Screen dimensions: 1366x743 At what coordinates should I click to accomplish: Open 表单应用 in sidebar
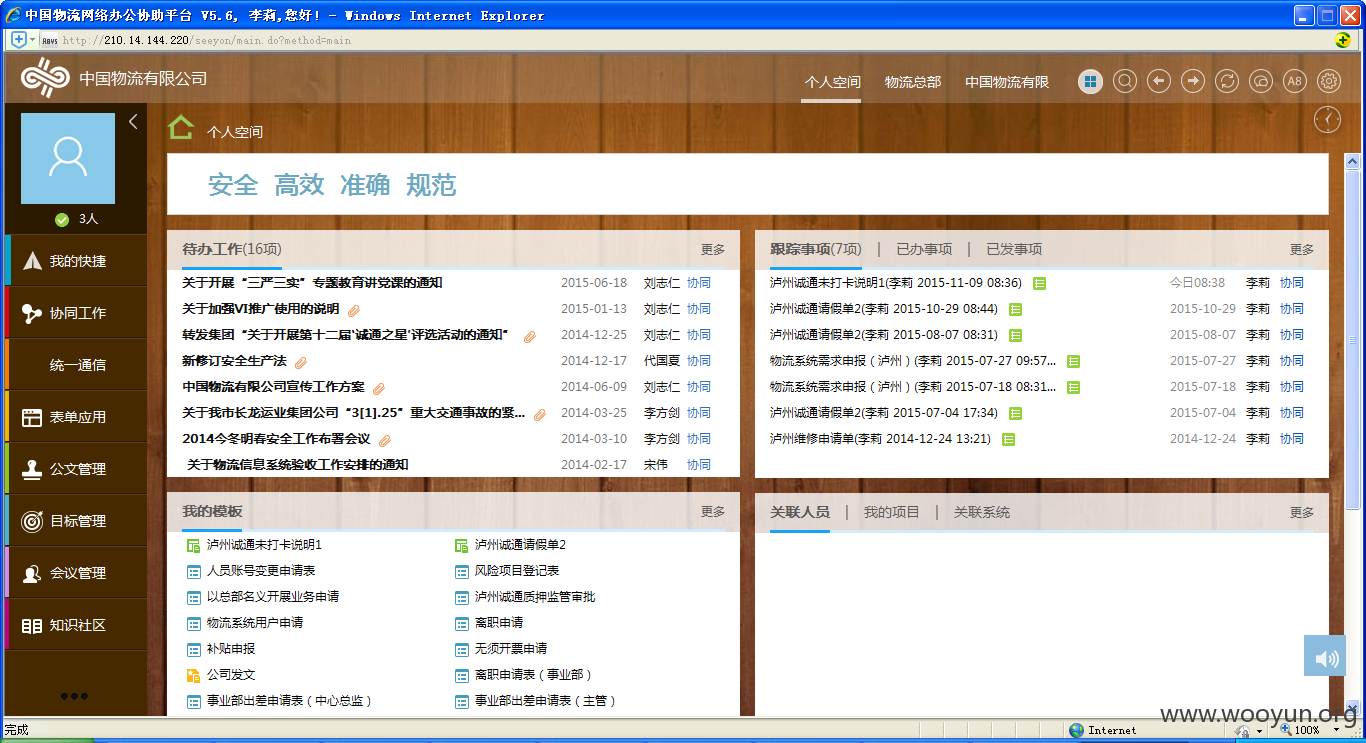point(76,417)
